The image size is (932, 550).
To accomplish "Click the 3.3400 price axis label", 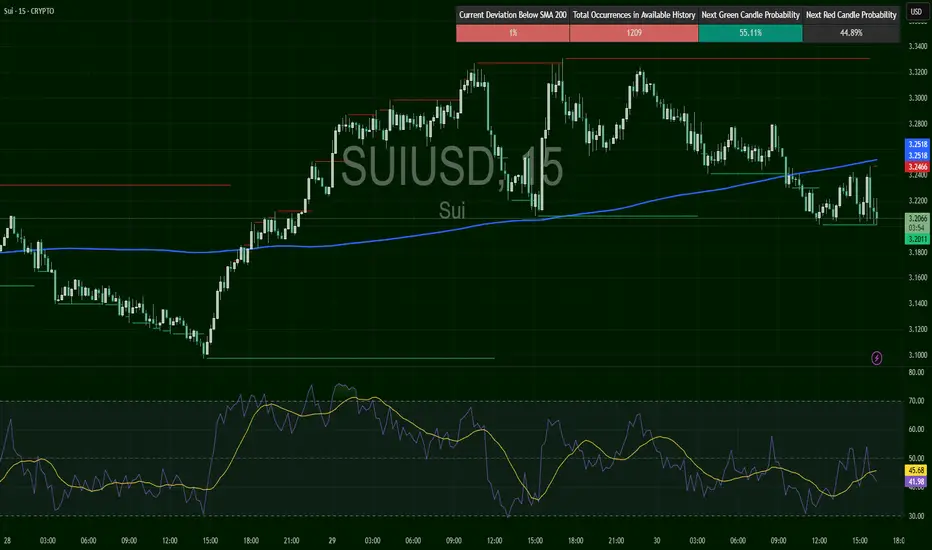I will 918,46.
